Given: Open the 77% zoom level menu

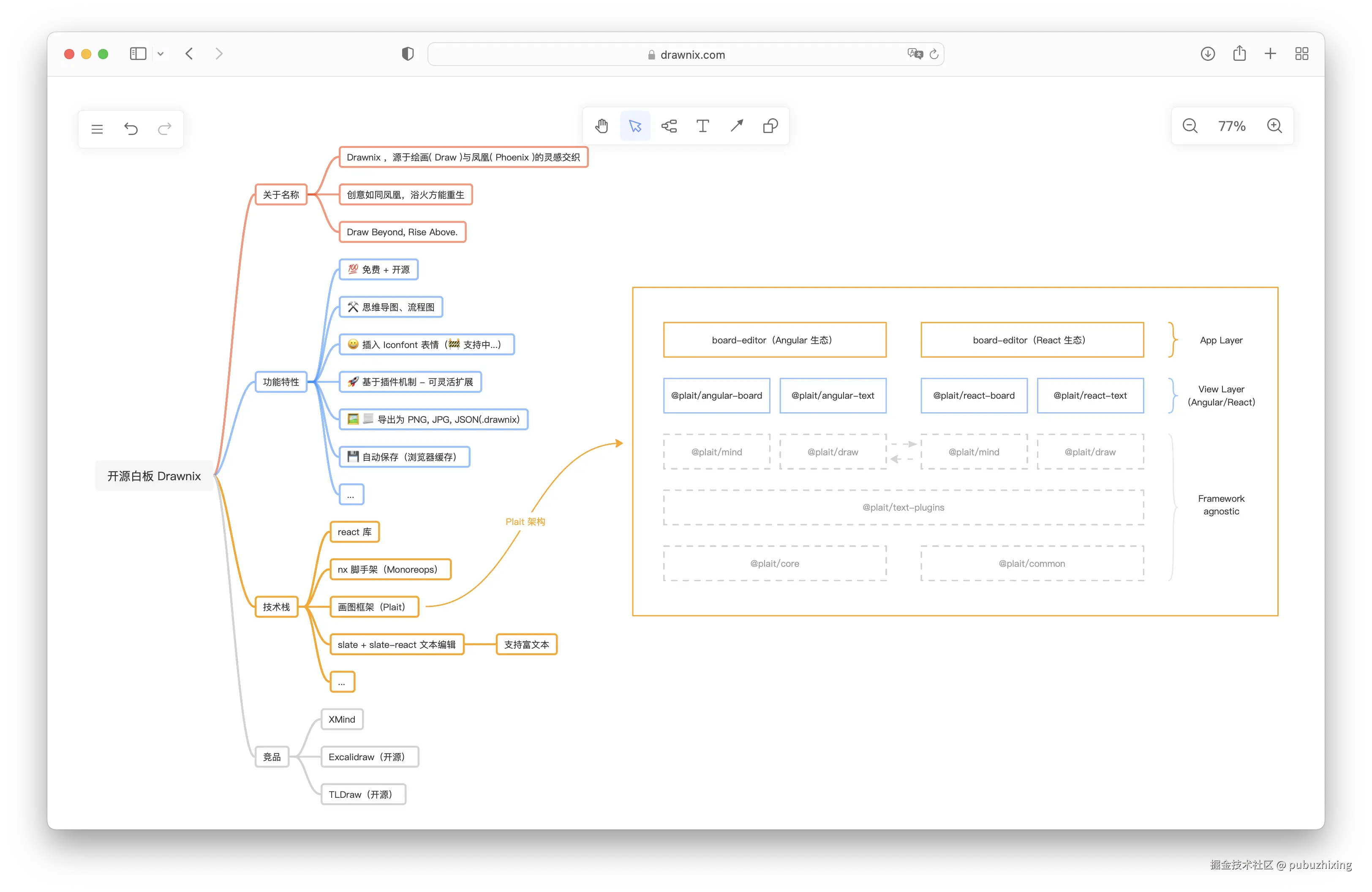Looking at the screenshot, I should click(1232, 125).
